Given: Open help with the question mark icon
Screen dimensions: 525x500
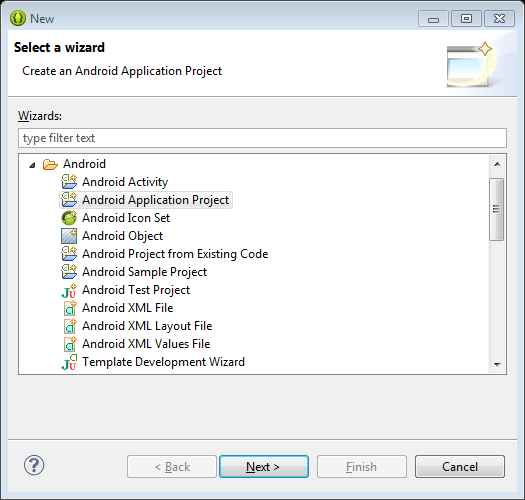Looking at the screenshot, I should click(34, 466).
